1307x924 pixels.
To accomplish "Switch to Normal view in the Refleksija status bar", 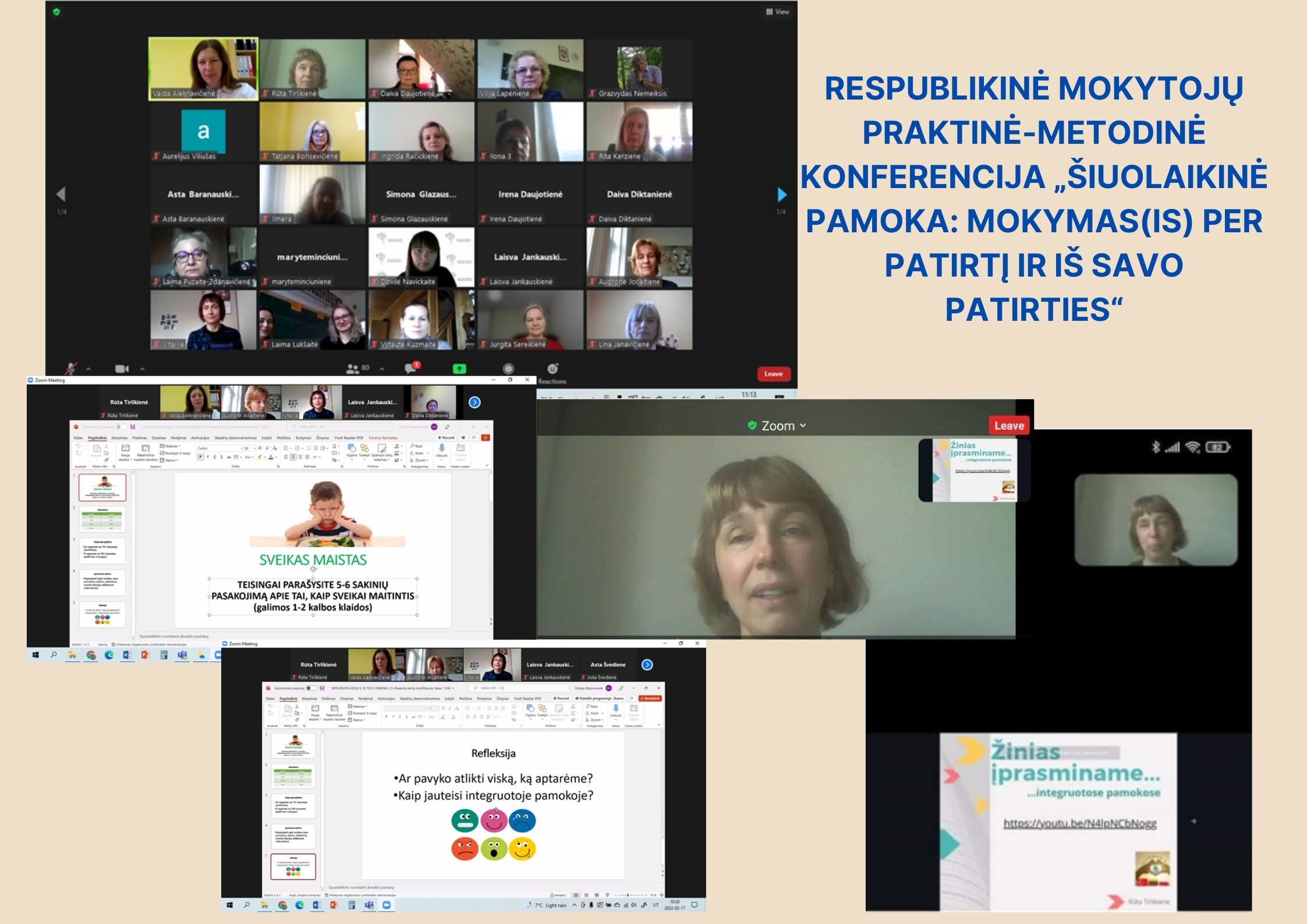I will click(576, 895).
